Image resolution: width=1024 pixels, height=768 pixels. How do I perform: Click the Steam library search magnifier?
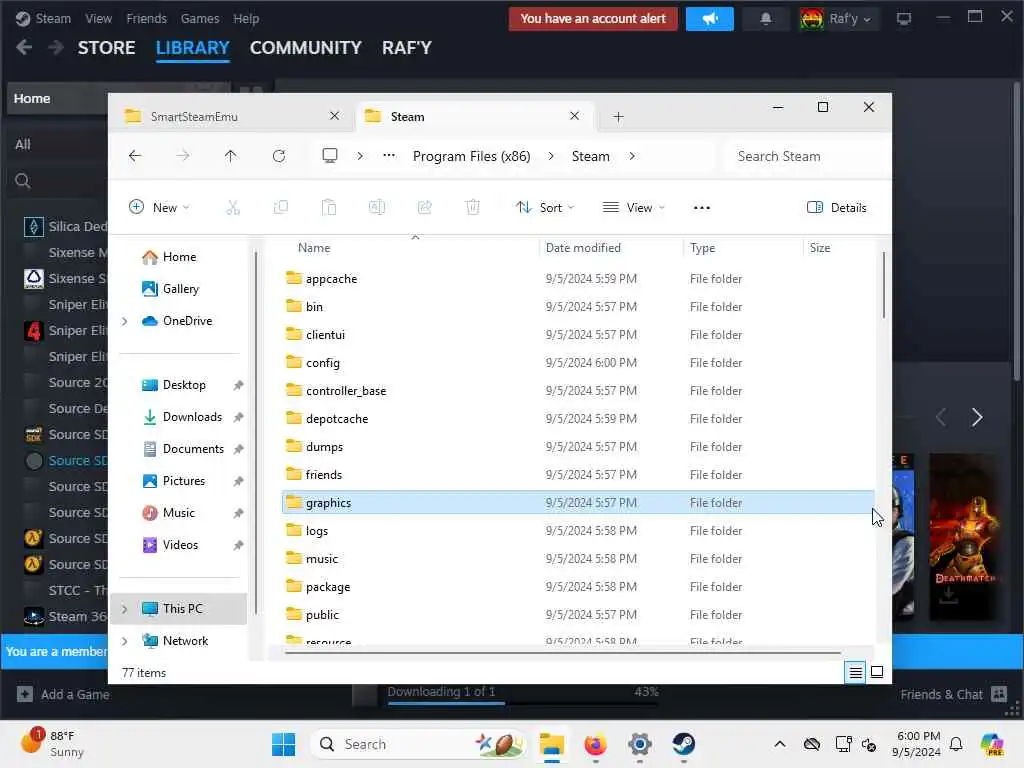tap(23, 181)
